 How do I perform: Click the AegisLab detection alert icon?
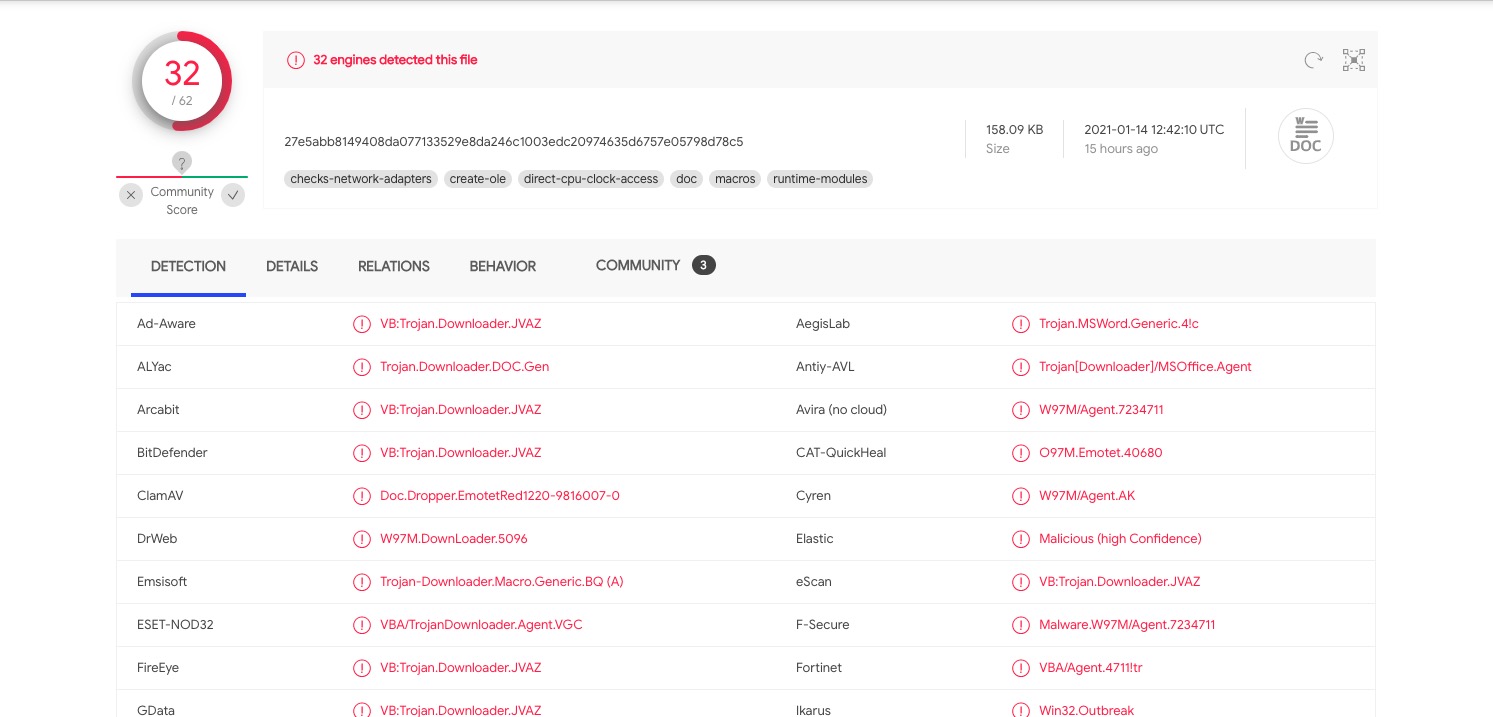click(x=1021, y=324)
